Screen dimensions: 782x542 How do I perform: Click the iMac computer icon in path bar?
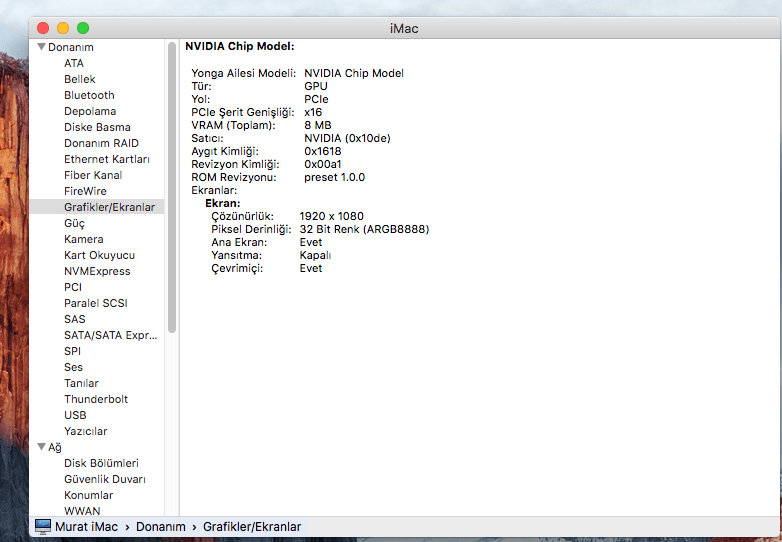point(43,527)
